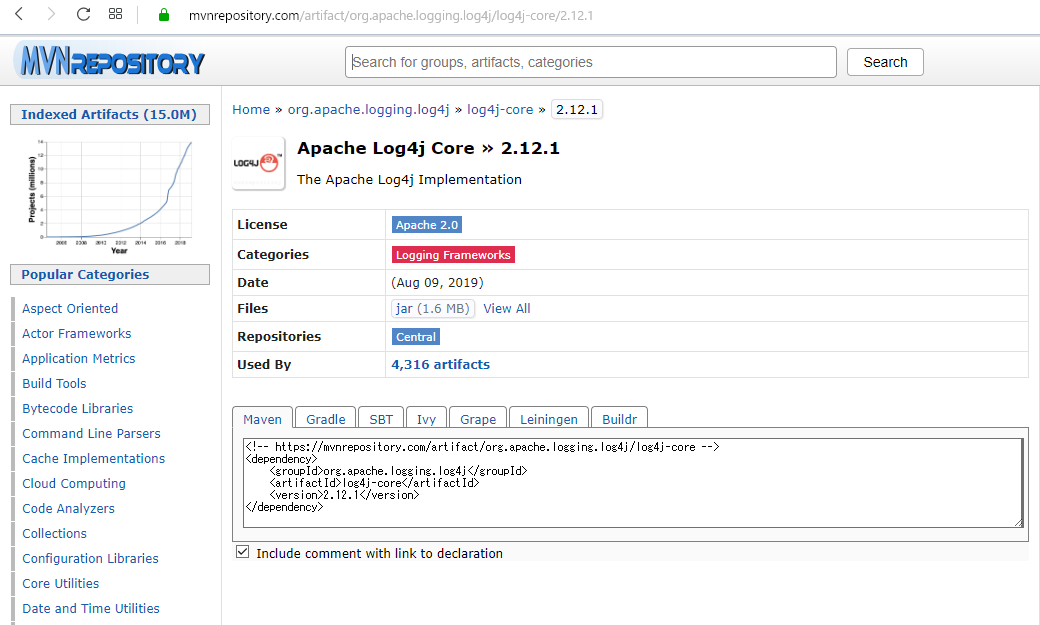Image resolution: width=1040 pixels, height=625 pixels.
Task: Reload the page with the refresh icon
Action: 84,14
